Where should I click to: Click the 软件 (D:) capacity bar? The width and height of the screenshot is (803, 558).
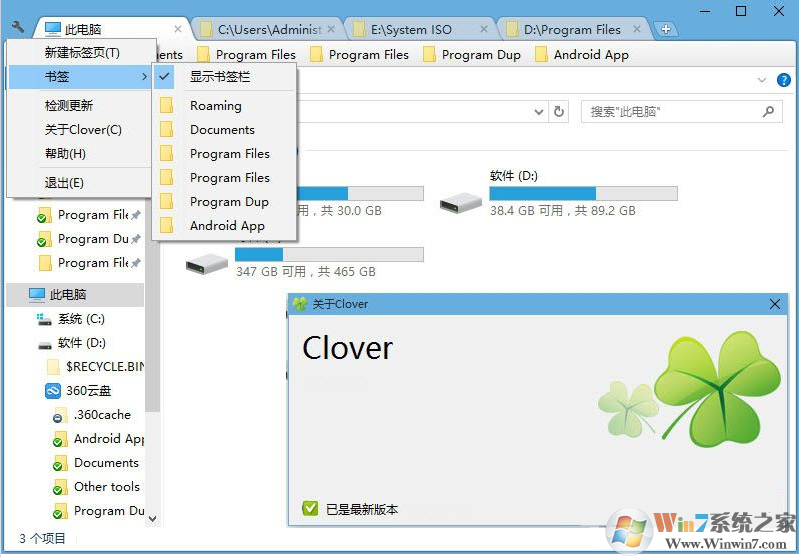pos(583,194)
